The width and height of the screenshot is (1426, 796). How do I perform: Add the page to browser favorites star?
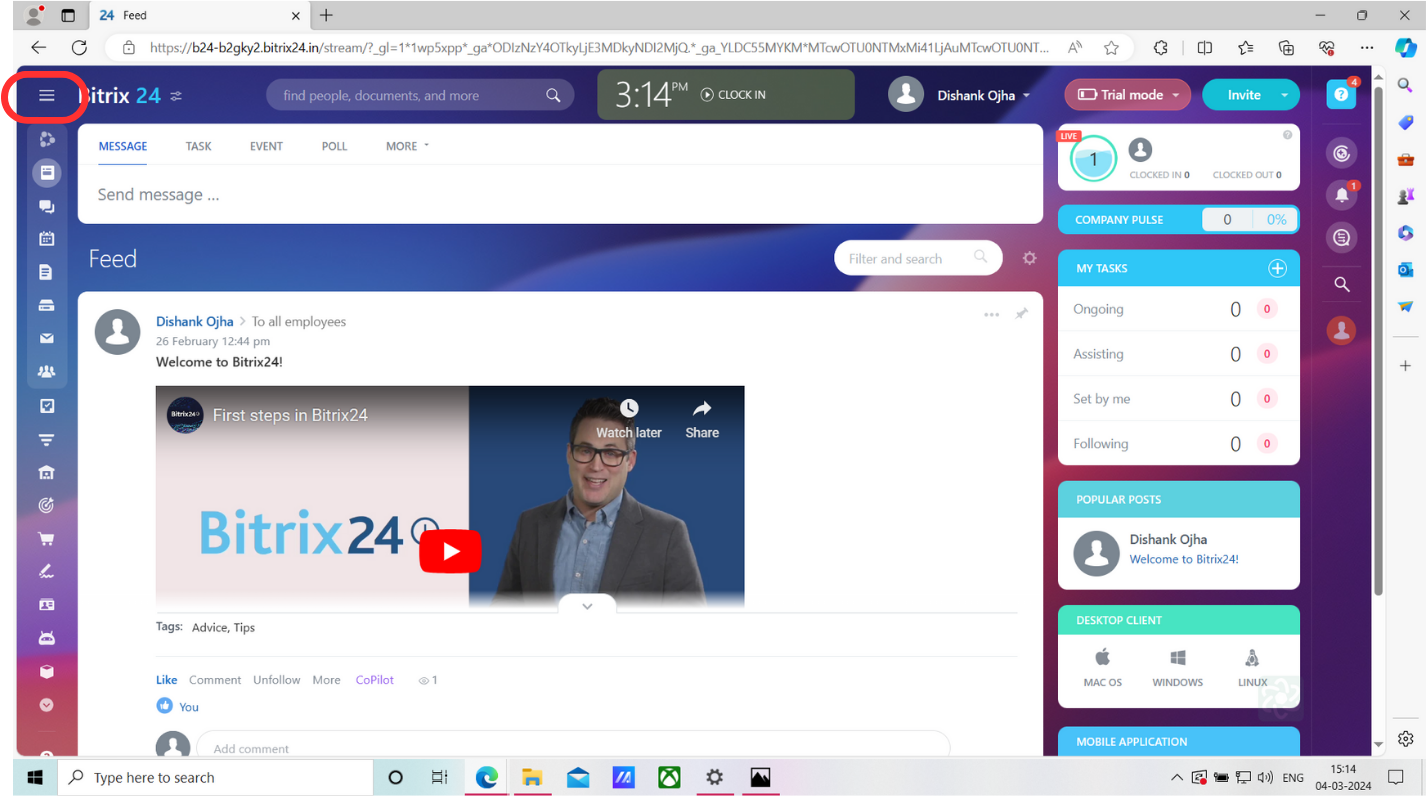point(1111,47)
